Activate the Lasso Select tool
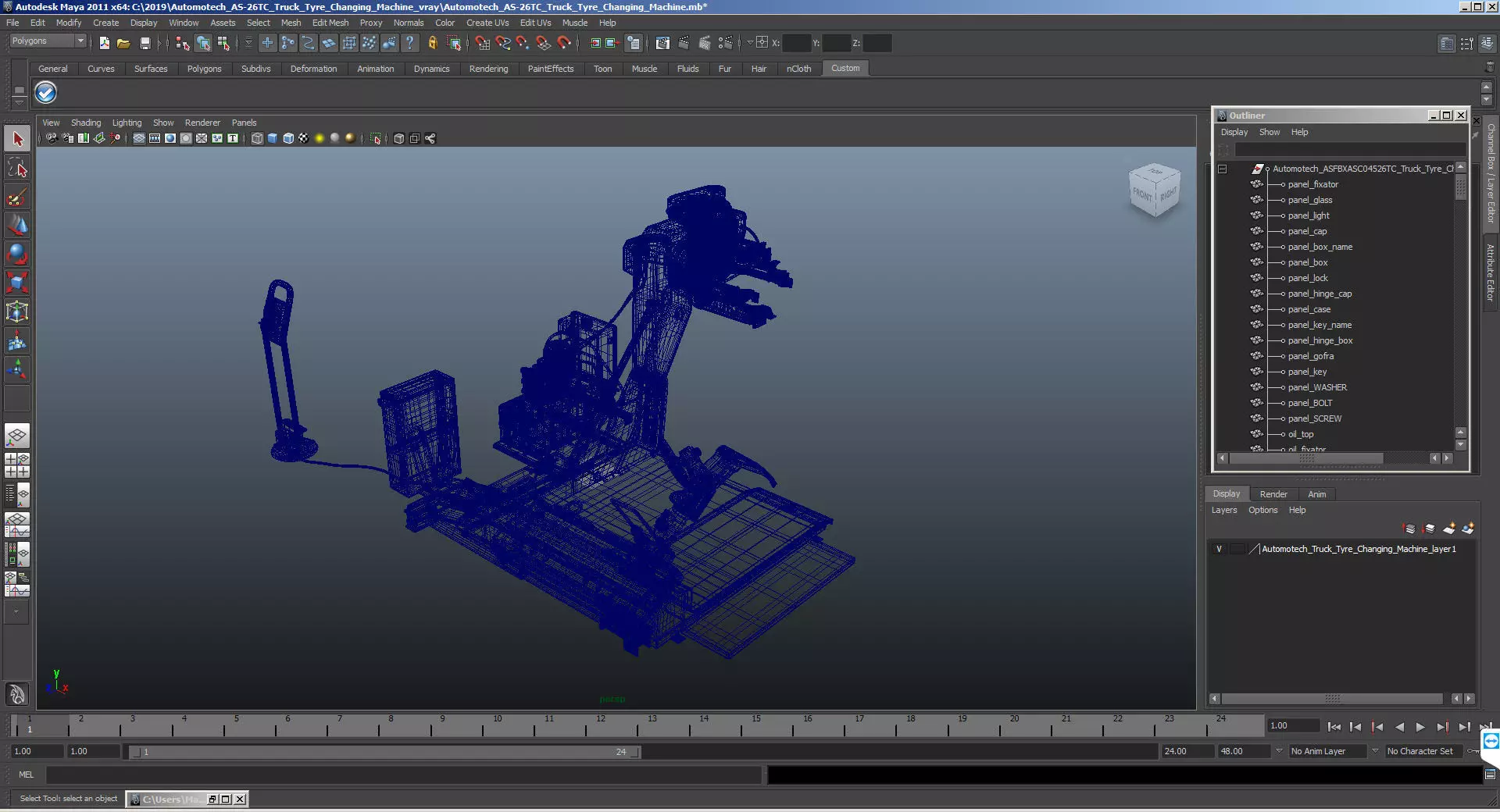This screenshot has height=812, width=1500. (x=17, y=168)
